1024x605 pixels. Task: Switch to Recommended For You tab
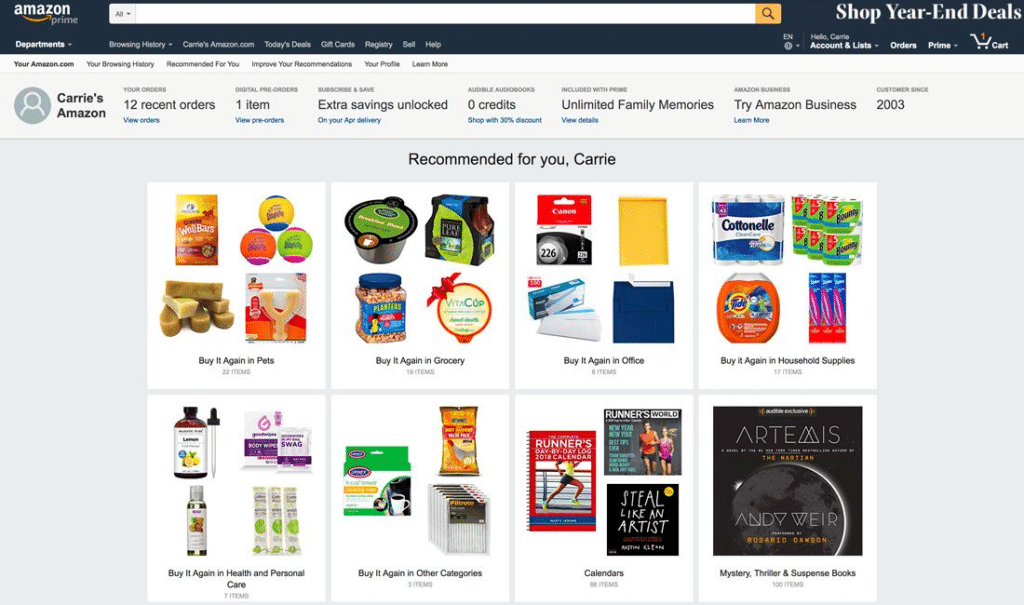[202, 64]
